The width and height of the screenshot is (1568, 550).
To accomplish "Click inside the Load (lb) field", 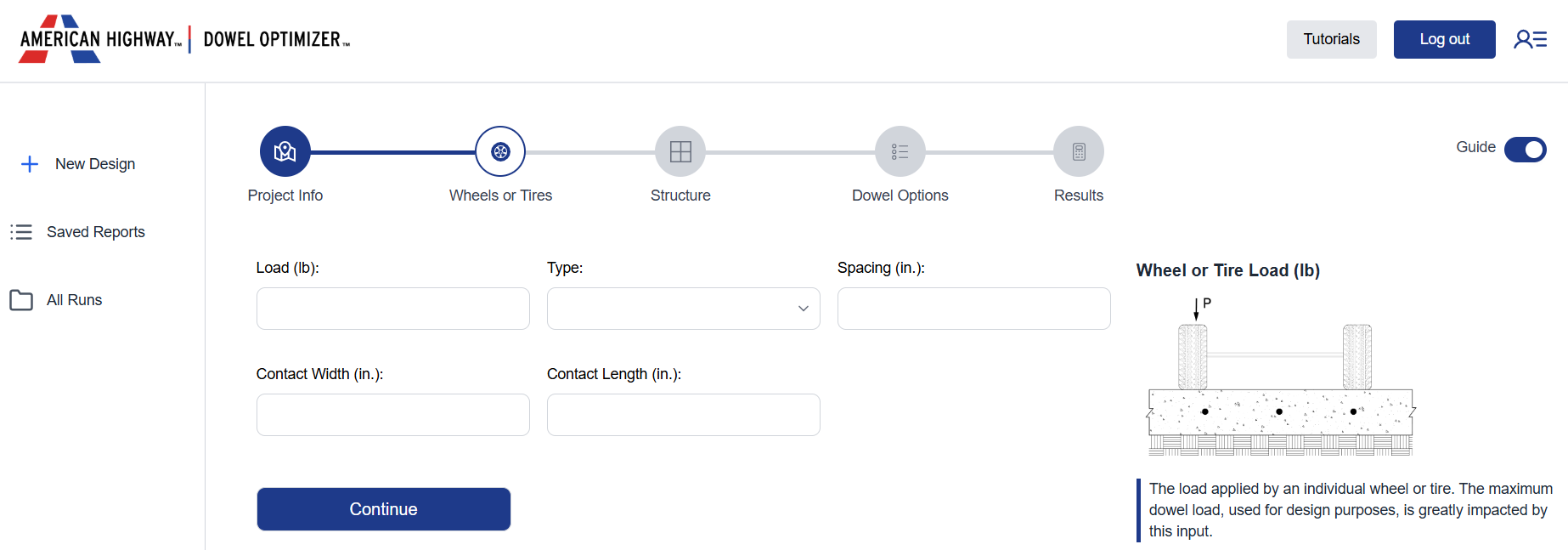I will click(392, 308).
